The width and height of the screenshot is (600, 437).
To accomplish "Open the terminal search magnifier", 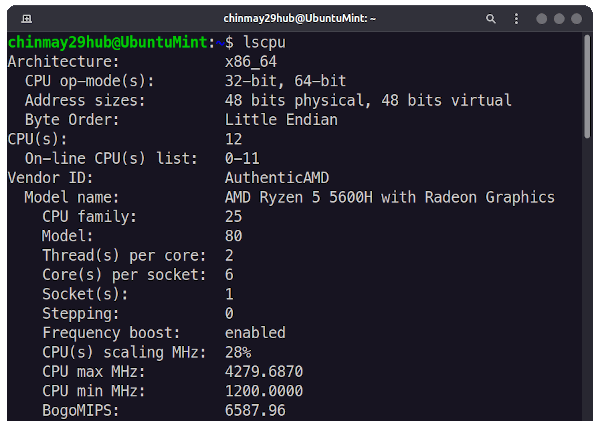I will tap(491, 18).
